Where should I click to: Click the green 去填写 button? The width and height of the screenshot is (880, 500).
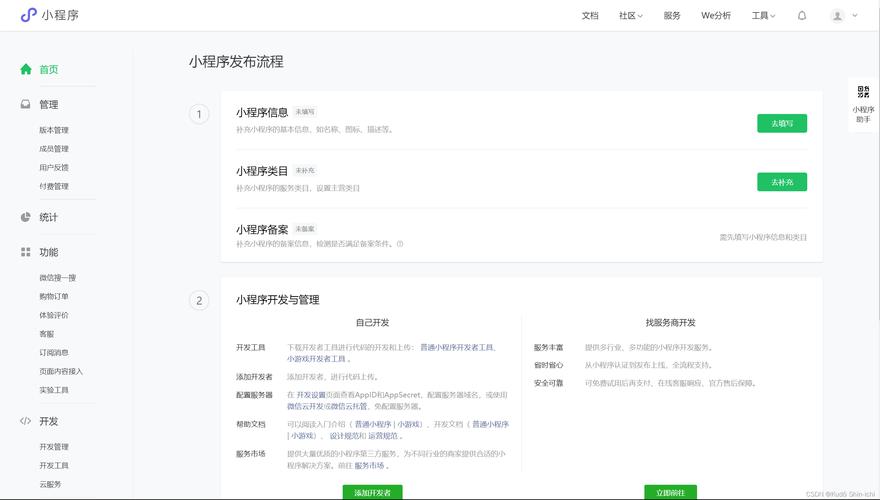(x=782, y=123)
